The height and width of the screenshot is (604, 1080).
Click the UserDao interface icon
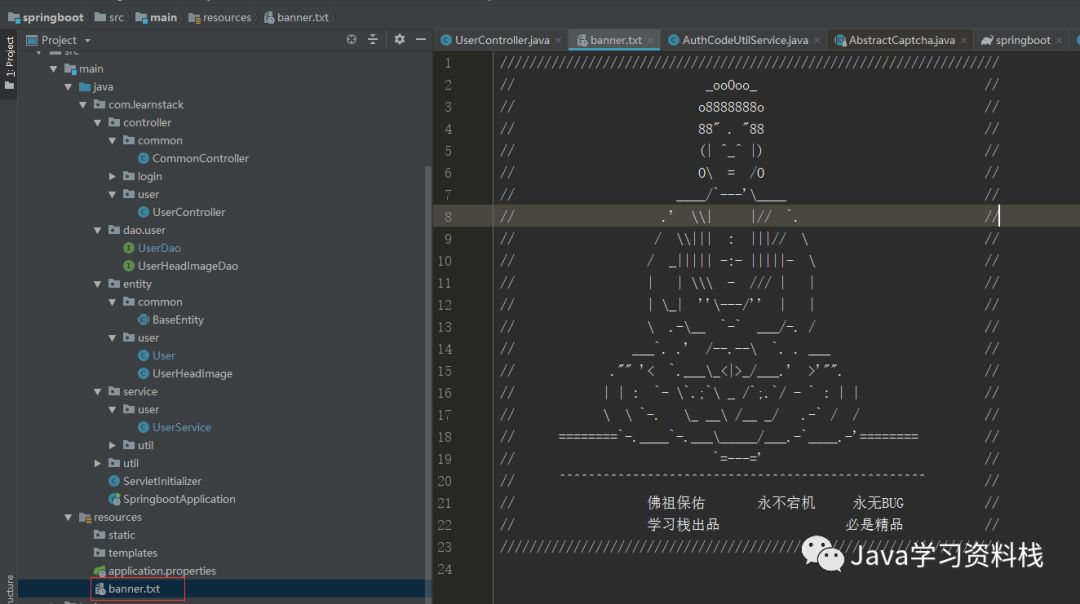129,248
